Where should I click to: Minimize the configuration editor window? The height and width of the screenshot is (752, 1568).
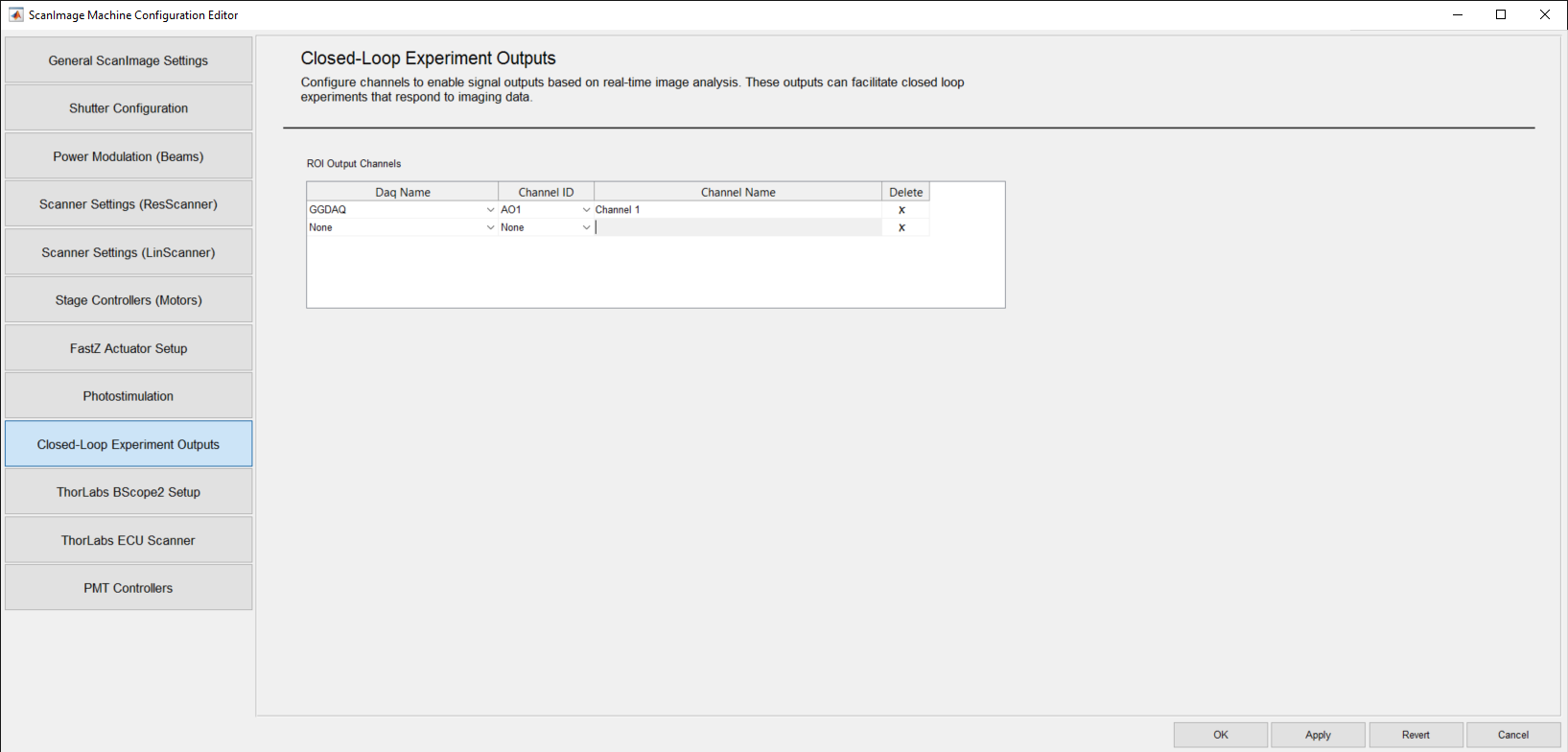pos(1458,14)
